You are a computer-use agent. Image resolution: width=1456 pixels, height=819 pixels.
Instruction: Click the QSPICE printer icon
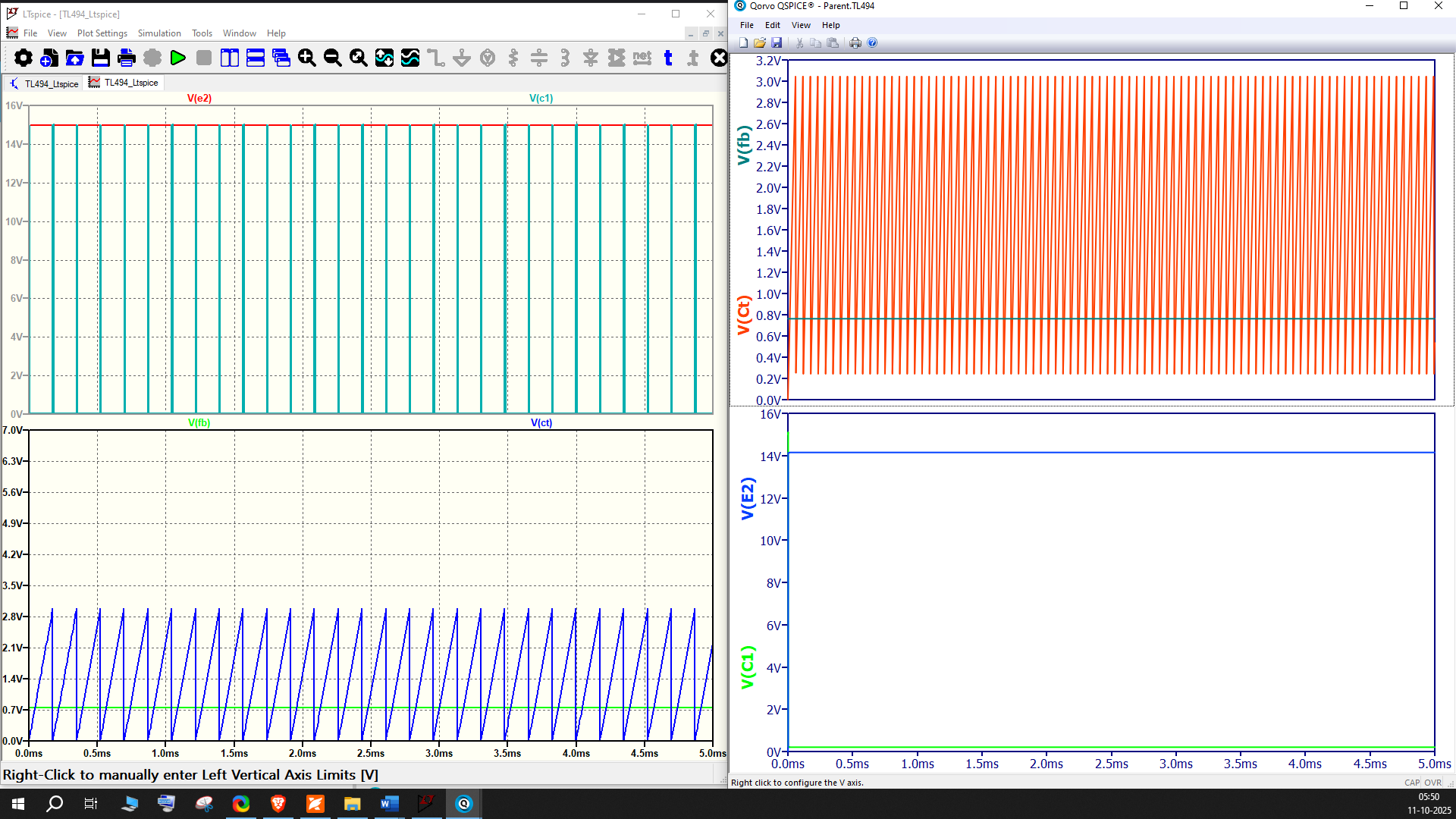[855, 43]
